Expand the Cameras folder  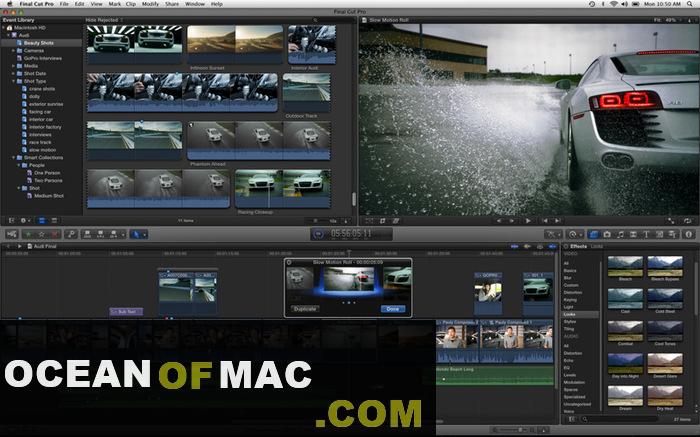14,51
